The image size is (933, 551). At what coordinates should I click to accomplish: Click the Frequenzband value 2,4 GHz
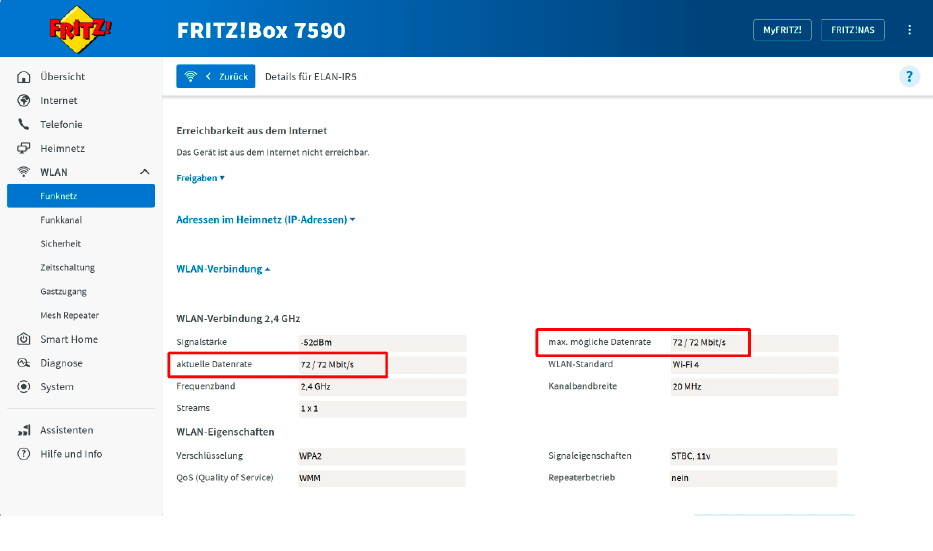tap(382, 386)
